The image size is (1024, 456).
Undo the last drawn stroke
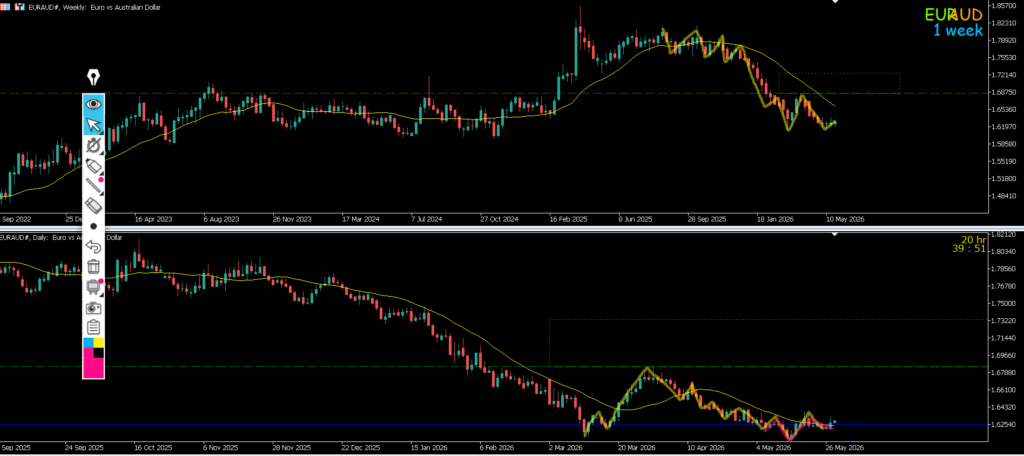(x=93, y=246)
